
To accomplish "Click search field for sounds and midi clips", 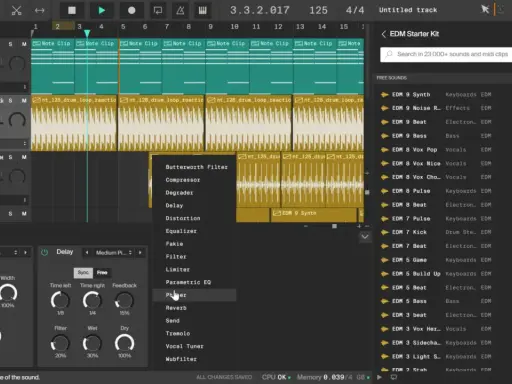I will coord(446,54).
